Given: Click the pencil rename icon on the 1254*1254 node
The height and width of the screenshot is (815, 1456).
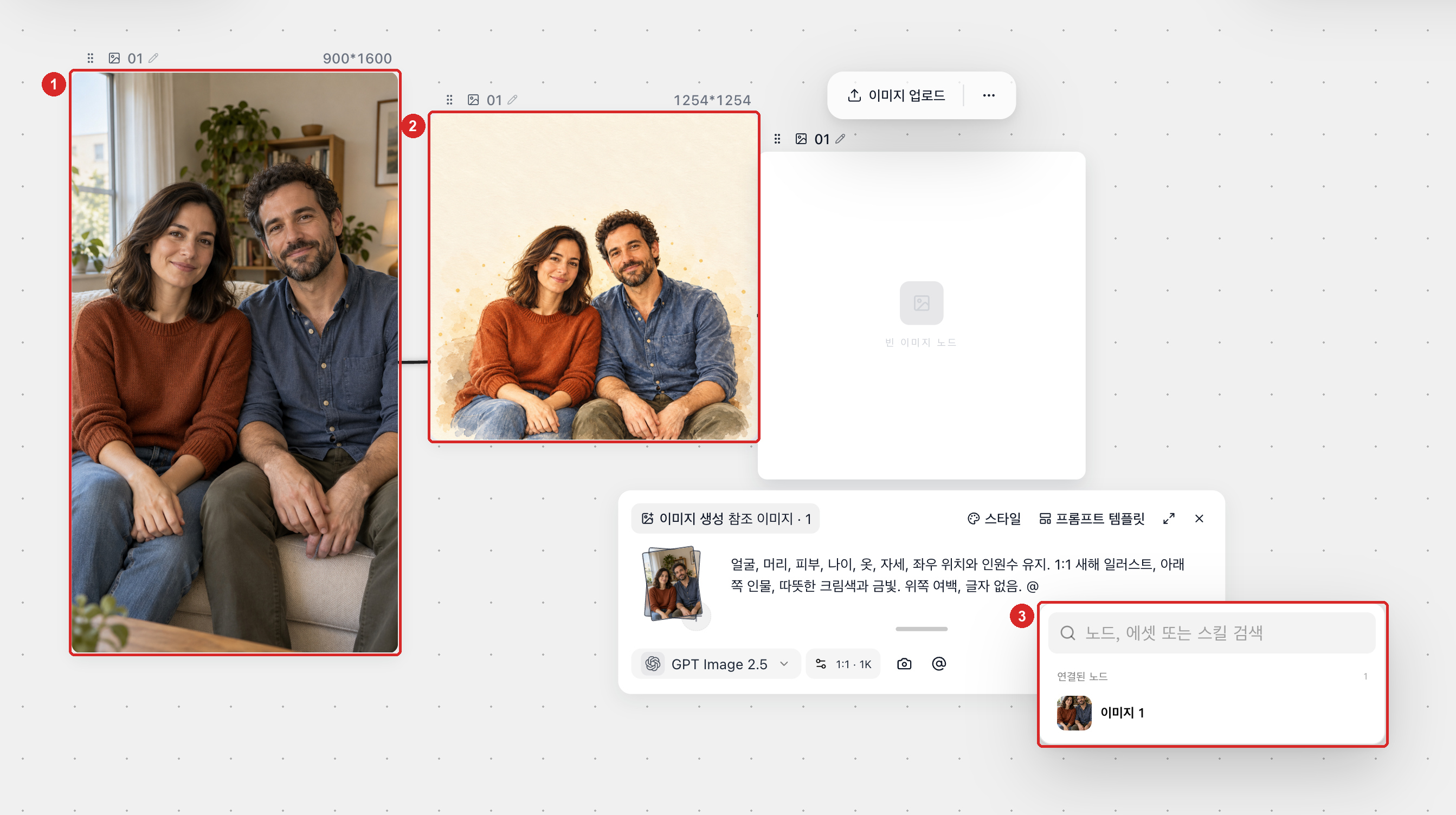Looking at the screenshot, I should 513,100.
